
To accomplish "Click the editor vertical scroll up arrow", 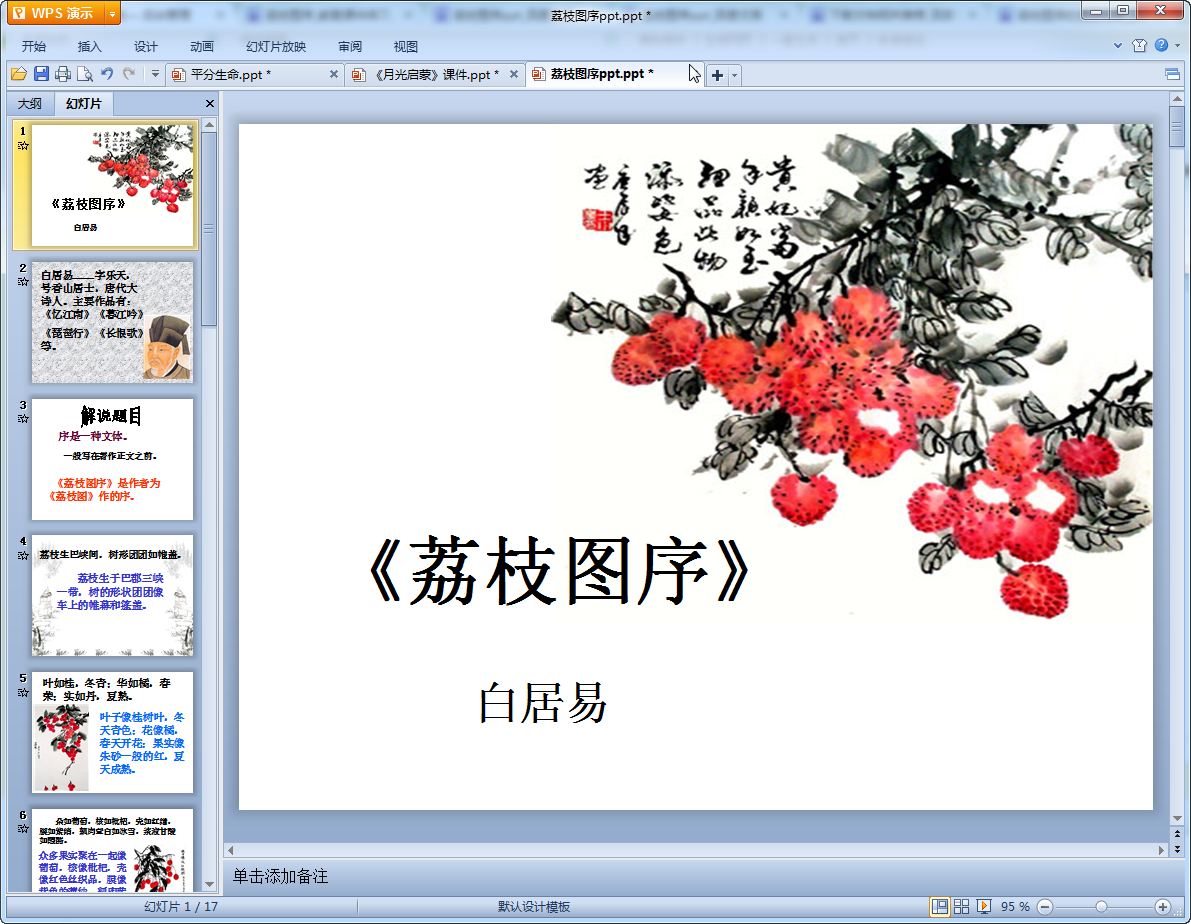I will (1177, 99).
